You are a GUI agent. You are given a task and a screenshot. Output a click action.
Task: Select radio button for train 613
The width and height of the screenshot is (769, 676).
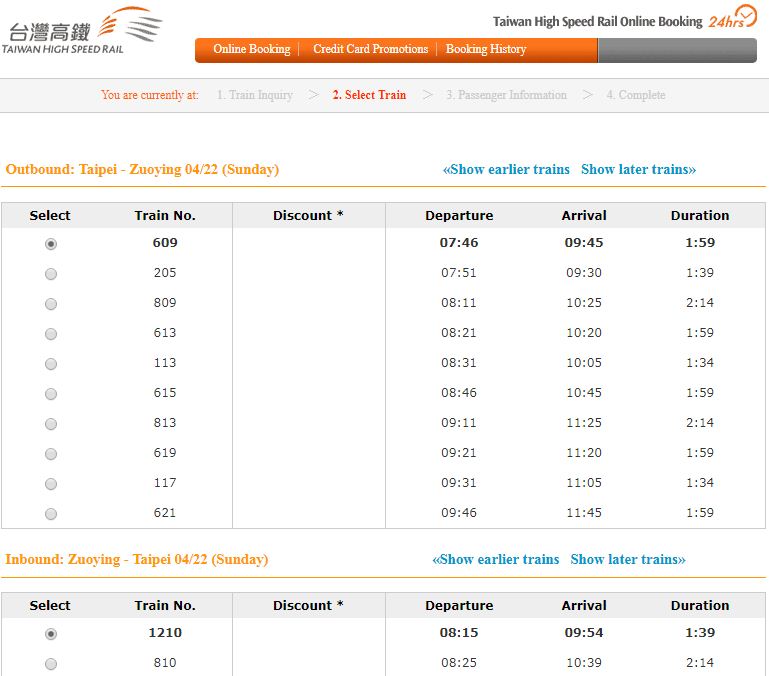click(51, 334)
